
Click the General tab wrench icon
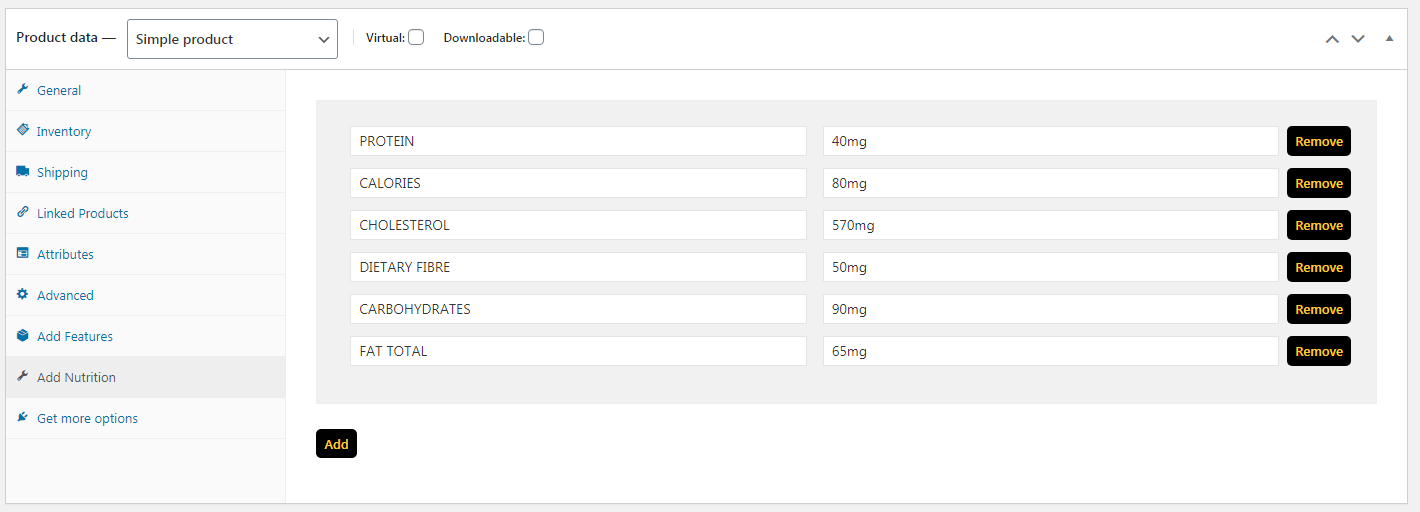tap(23, 89)
